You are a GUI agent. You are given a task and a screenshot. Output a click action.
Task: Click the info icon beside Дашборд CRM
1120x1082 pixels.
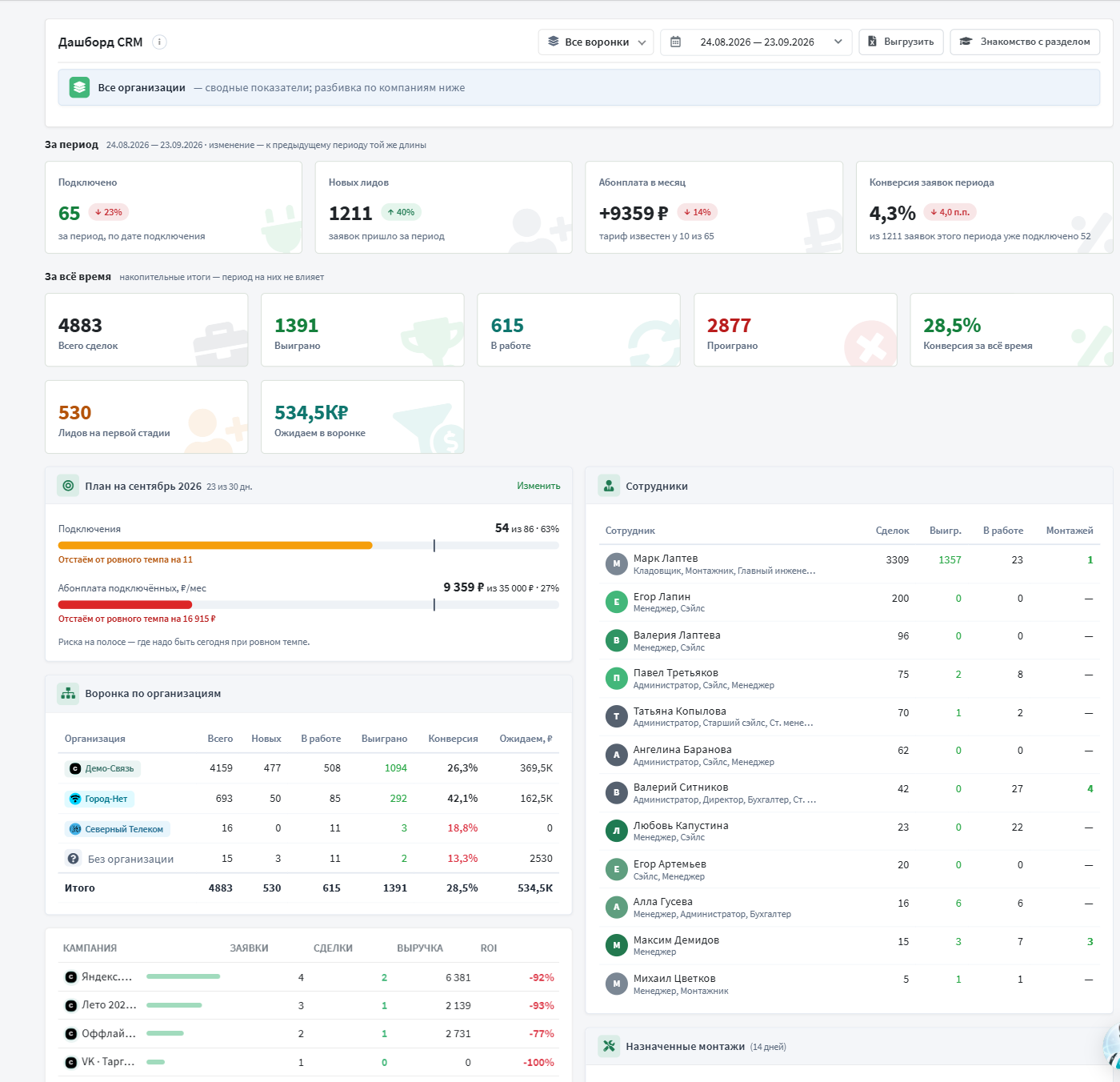tap(159, 42)
